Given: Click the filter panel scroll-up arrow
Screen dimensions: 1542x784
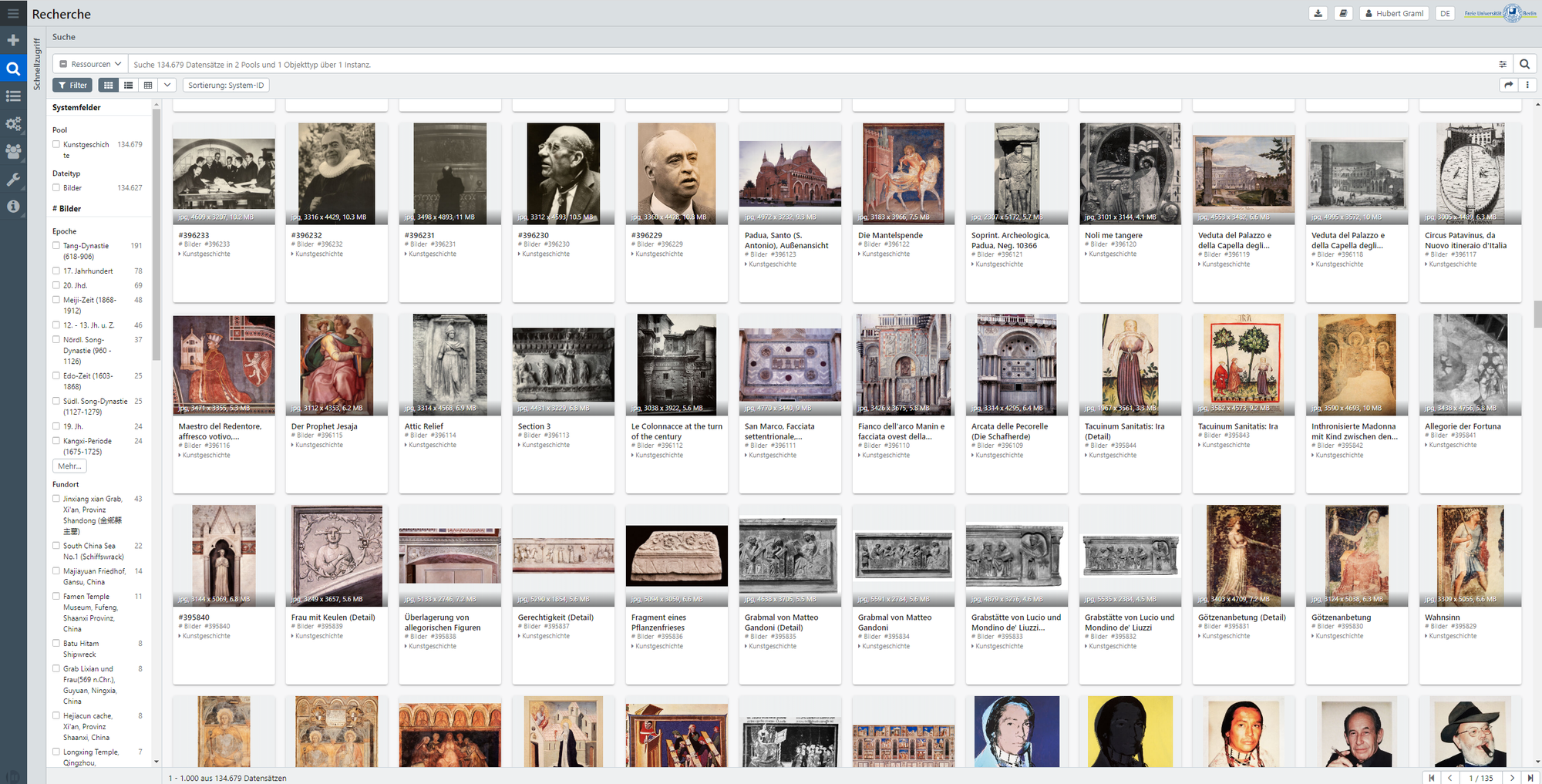Looking at the screenshot, I should [157, 104].
